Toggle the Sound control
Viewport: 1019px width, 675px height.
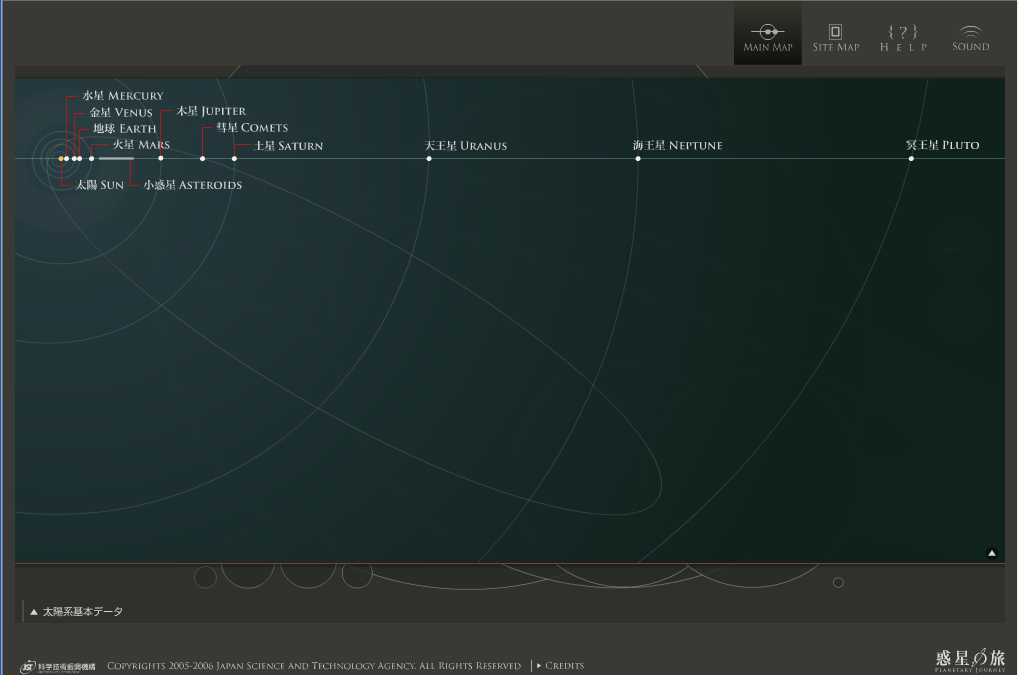(x=970, y=38)
